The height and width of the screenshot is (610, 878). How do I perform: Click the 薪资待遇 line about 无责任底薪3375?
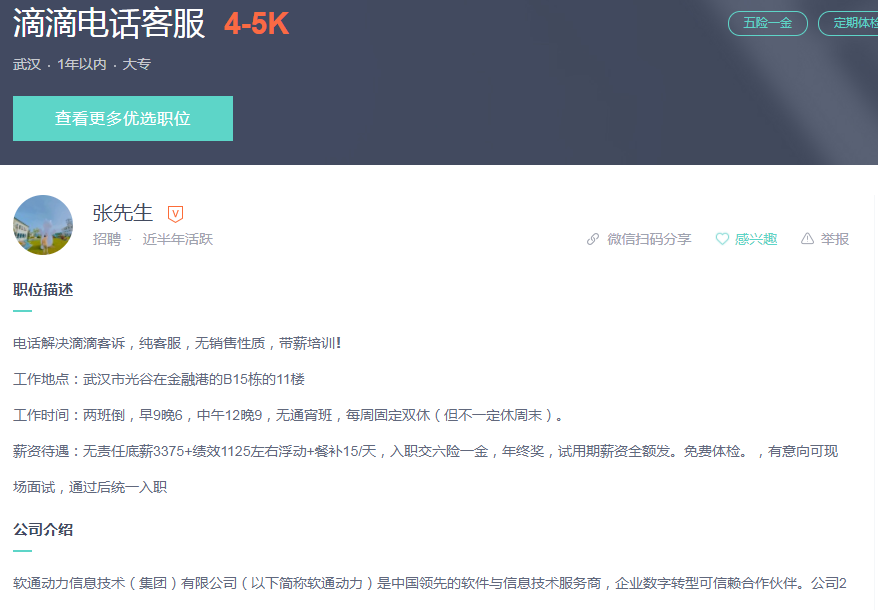pos(426,451)
